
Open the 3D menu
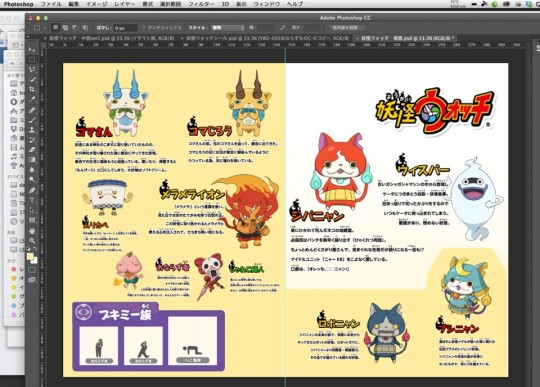[x=225, y=4]
